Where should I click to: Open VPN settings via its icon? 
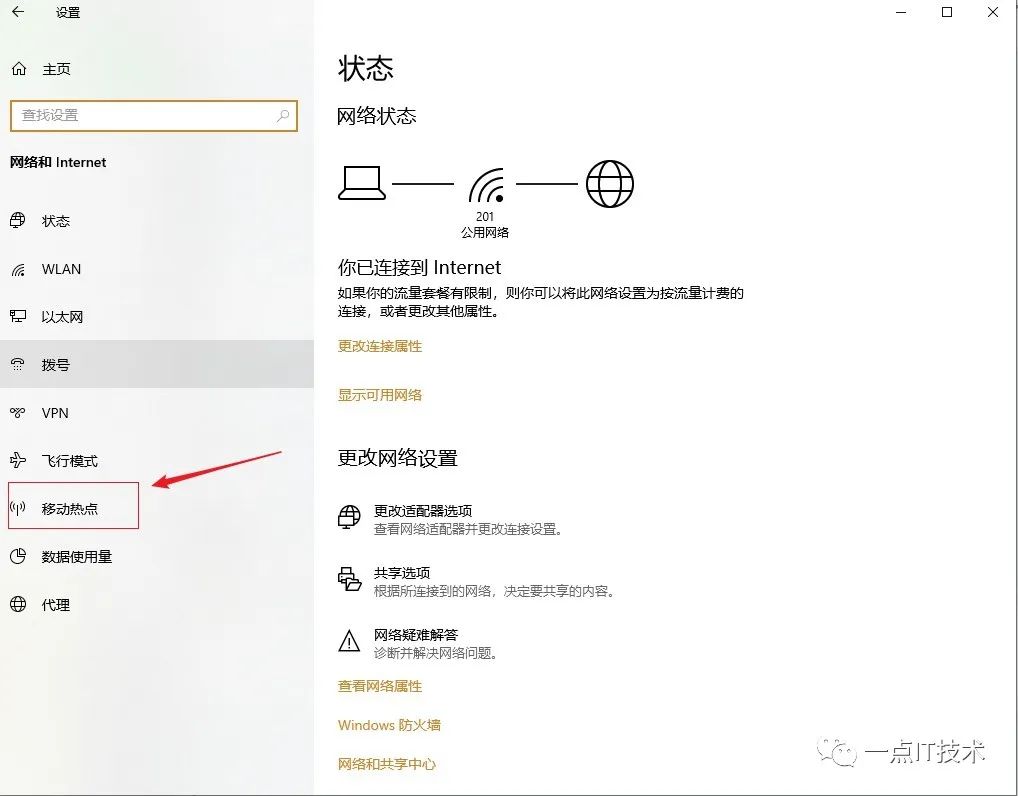tap(18, 413)
